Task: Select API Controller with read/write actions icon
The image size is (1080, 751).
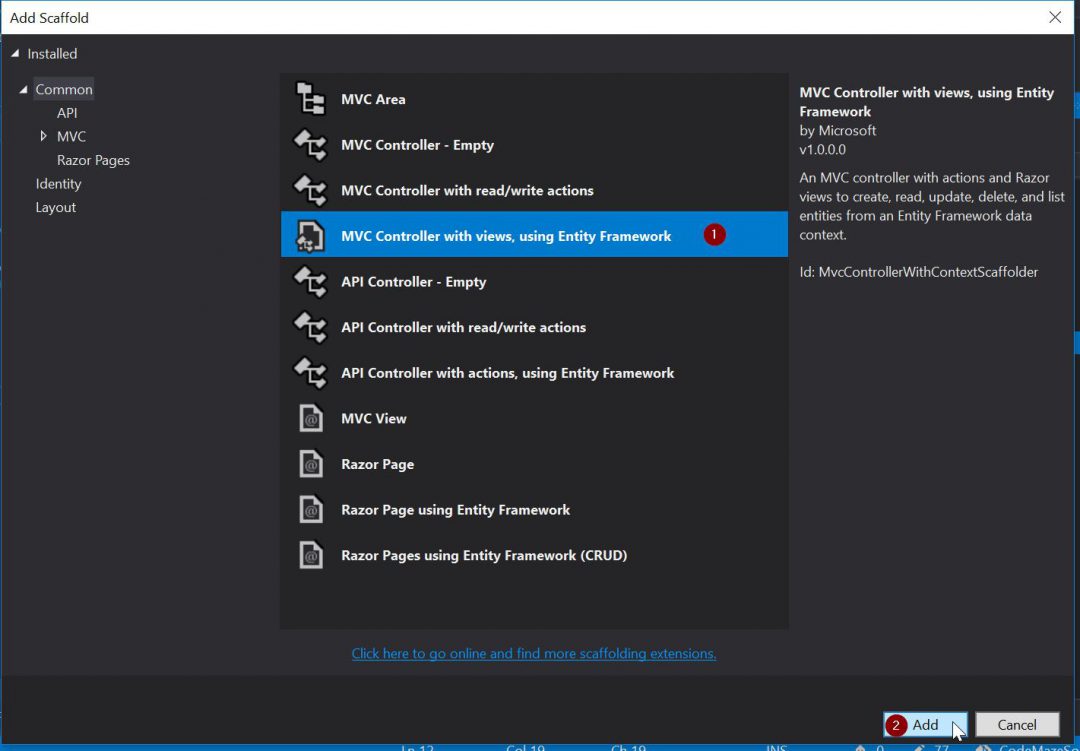Action: 311,328
